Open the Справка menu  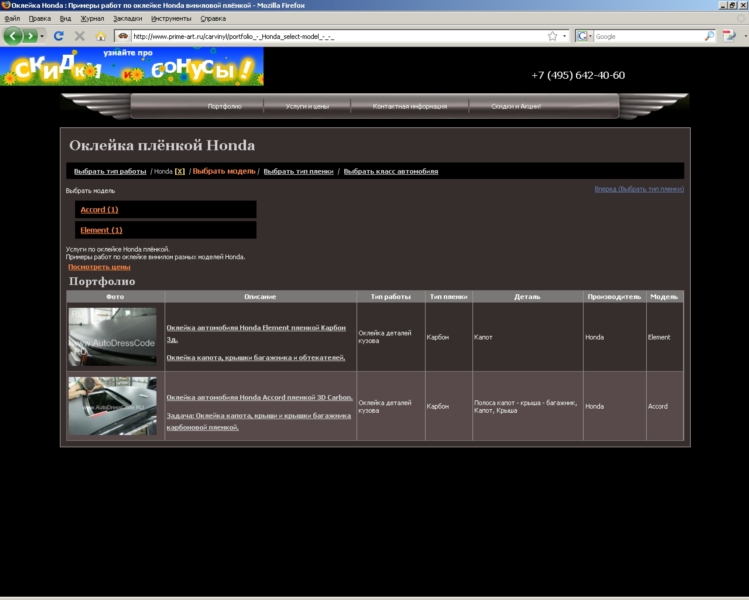(x=213, y=19)
